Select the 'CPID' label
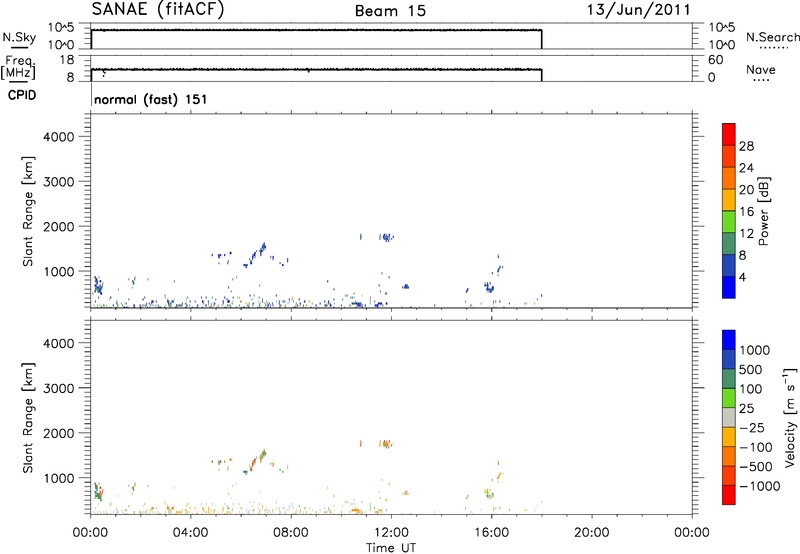 click(x=22, y=95)
